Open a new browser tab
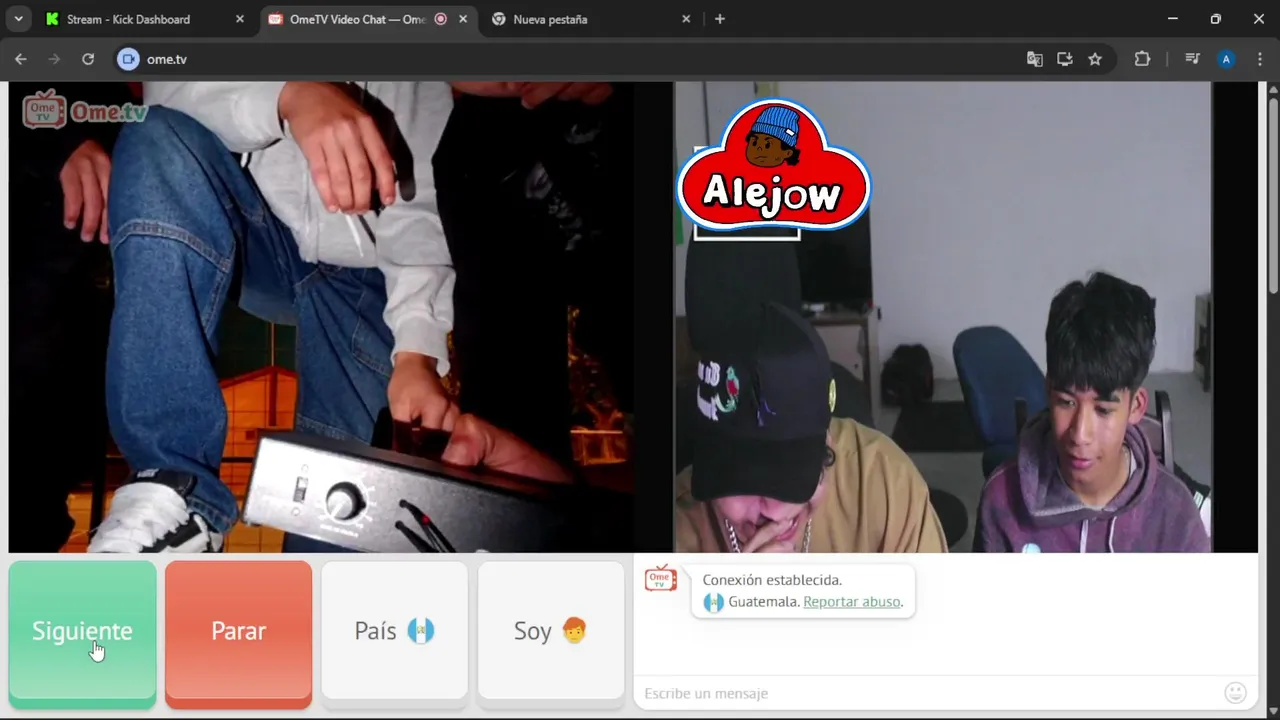1280x720 pixels. click(719, 19)
